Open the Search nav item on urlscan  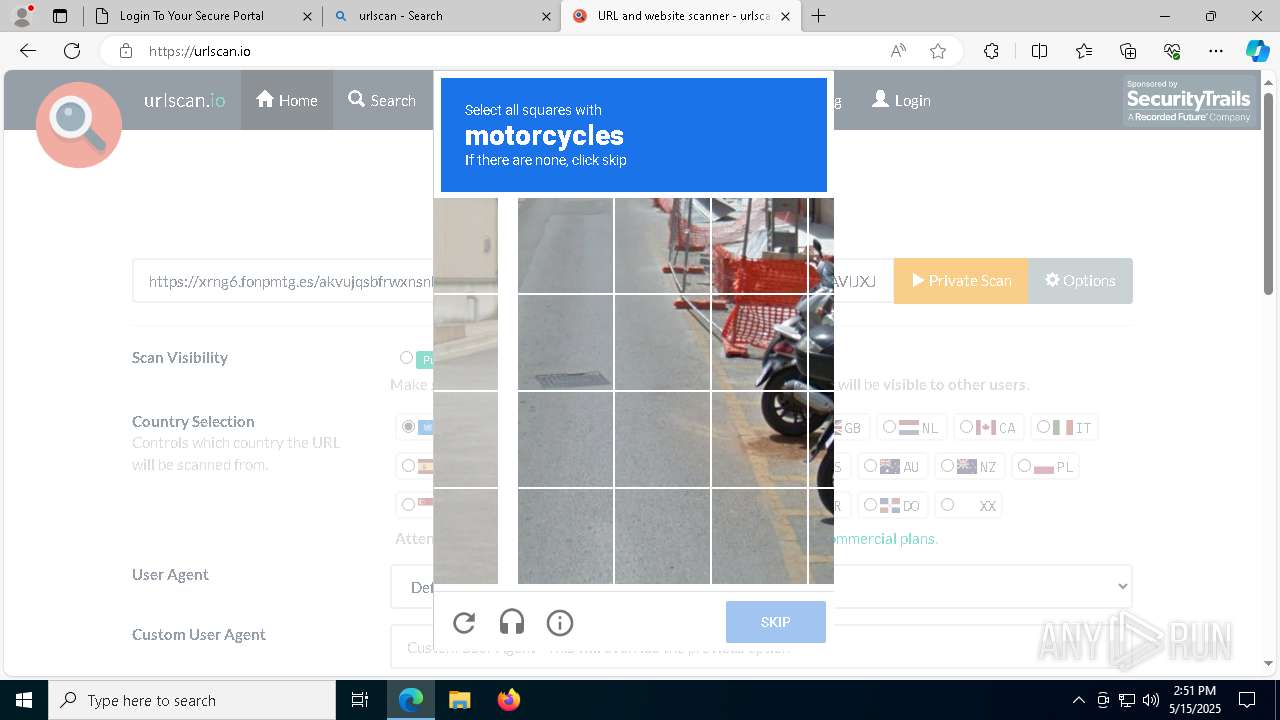click(382, 100)
